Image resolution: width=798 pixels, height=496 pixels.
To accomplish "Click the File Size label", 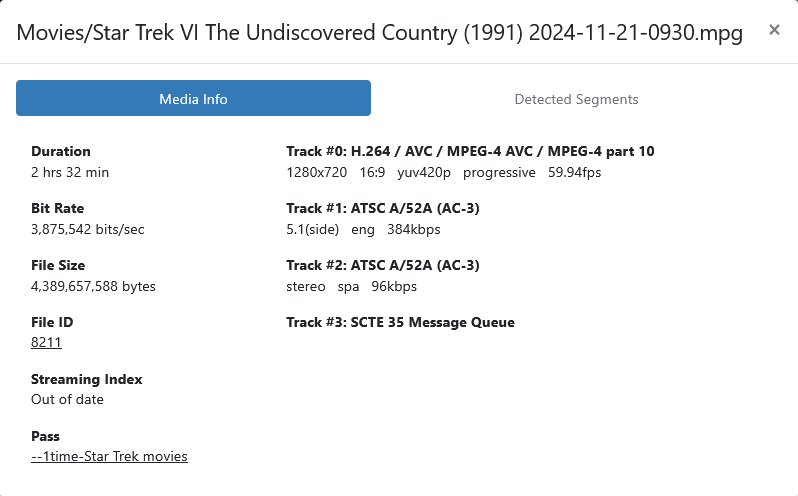I will tap(58, 265).
